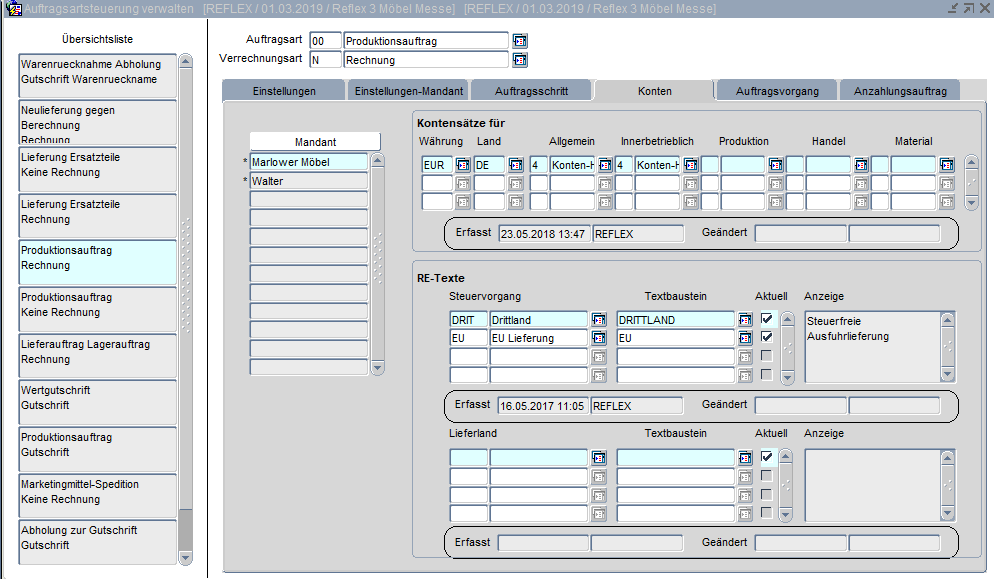Viewport: 994px width, 579px height.
Task: Open lookup icon for EU Lieferung Steuervorgang
Action: [x=599, y=339]
